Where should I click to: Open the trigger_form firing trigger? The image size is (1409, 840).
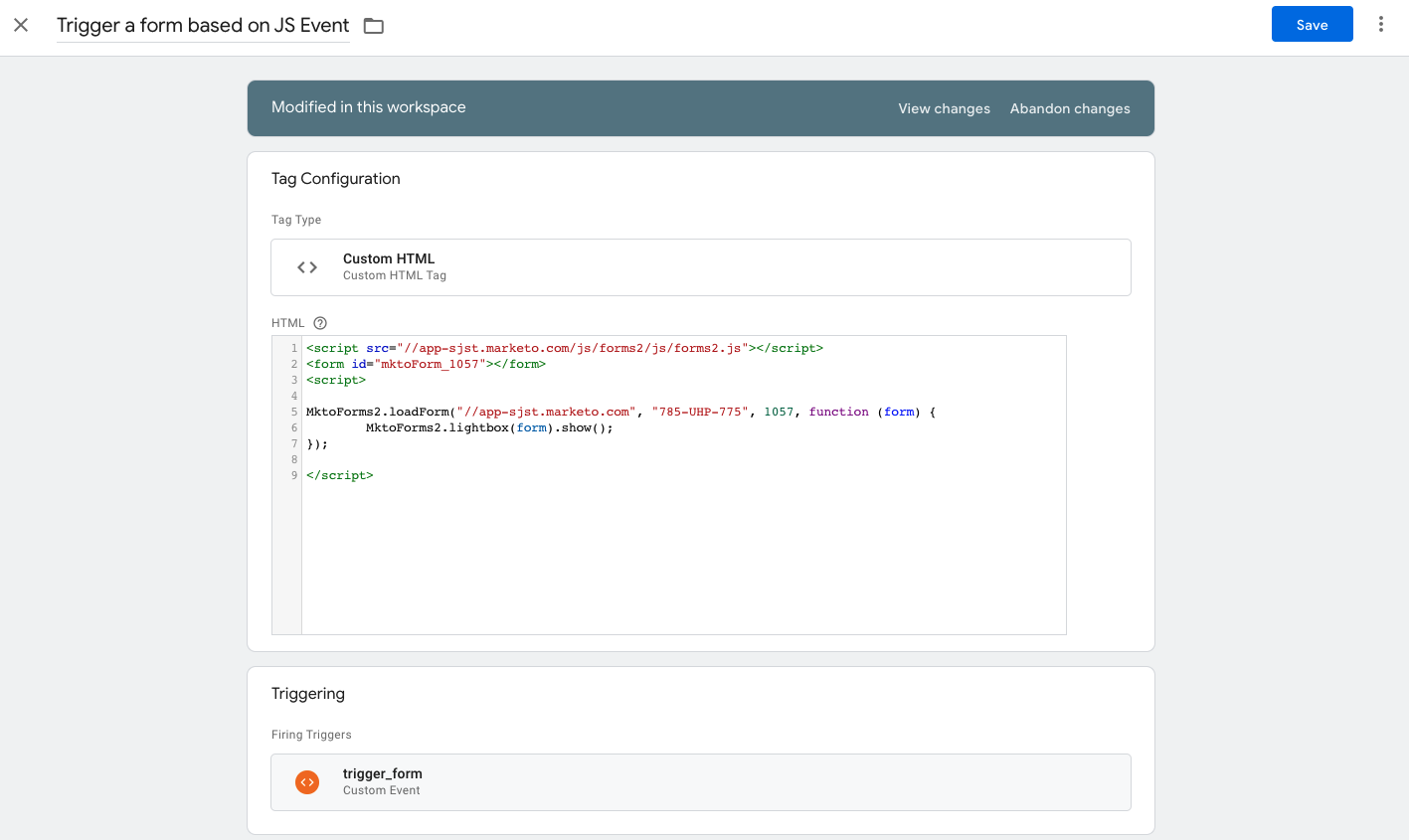coord(701,782)
